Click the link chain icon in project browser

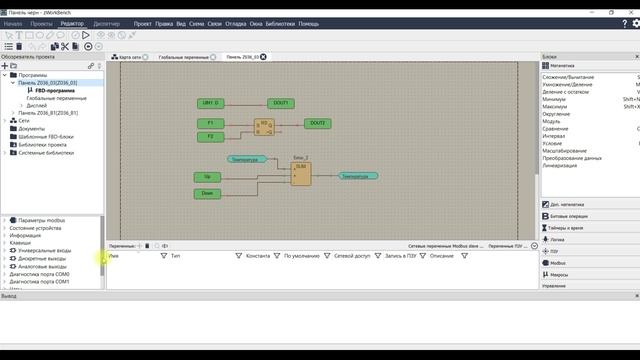[91, 66]
